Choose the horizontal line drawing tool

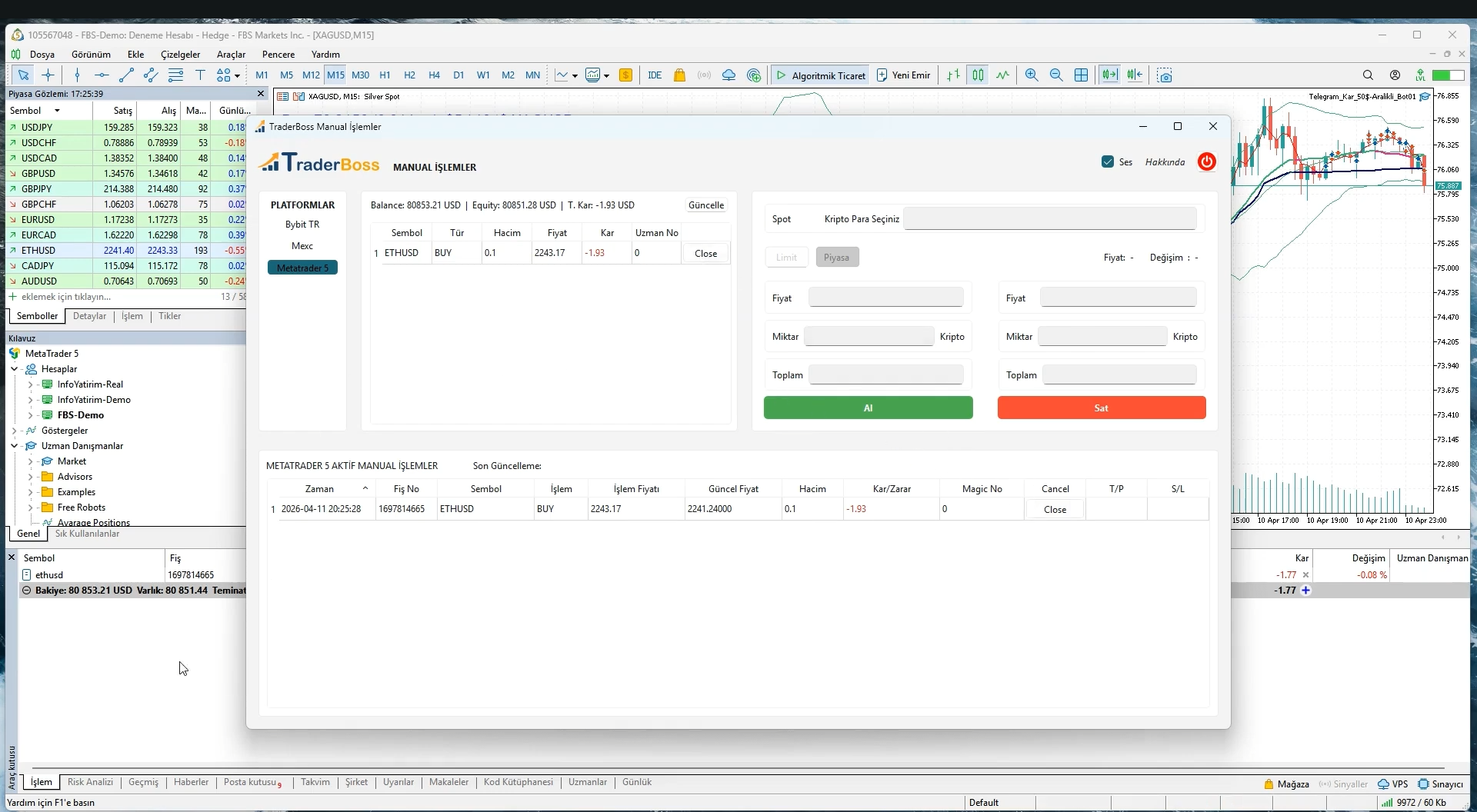(102, 75)
